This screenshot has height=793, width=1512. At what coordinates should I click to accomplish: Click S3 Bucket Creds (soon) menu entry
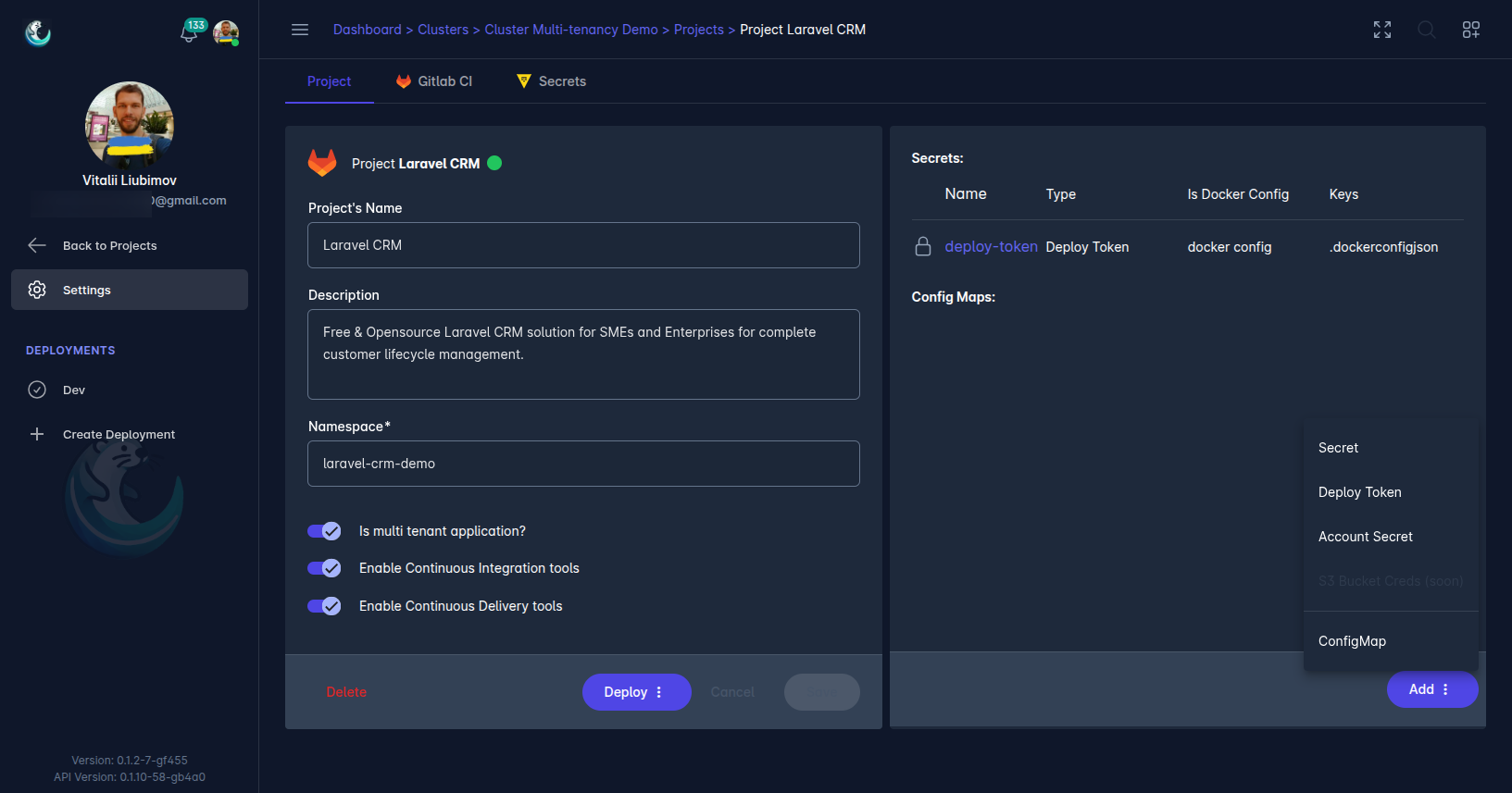(x=1391, y=581)
